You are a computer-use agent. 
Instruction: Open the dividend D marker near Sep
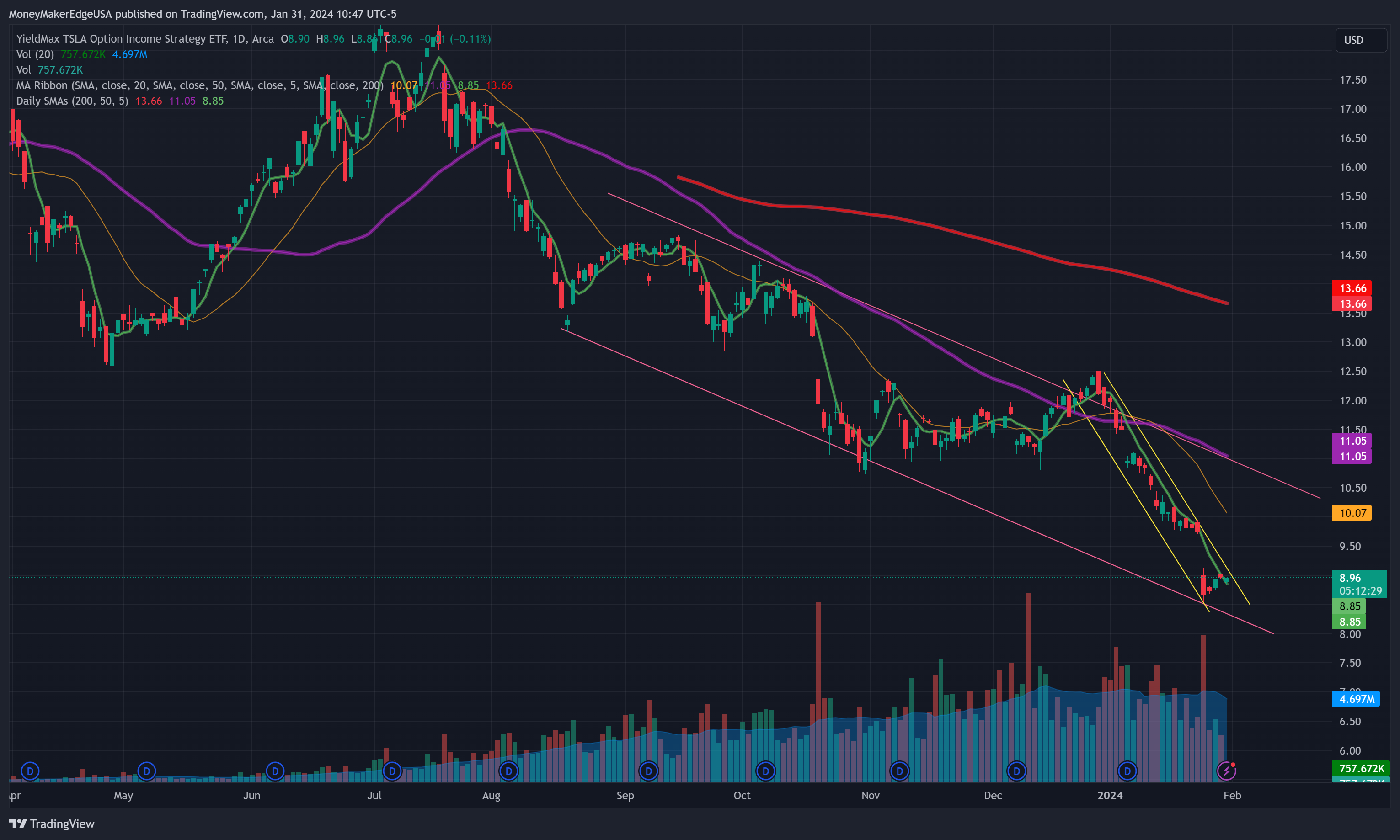(x=649, y=771)
